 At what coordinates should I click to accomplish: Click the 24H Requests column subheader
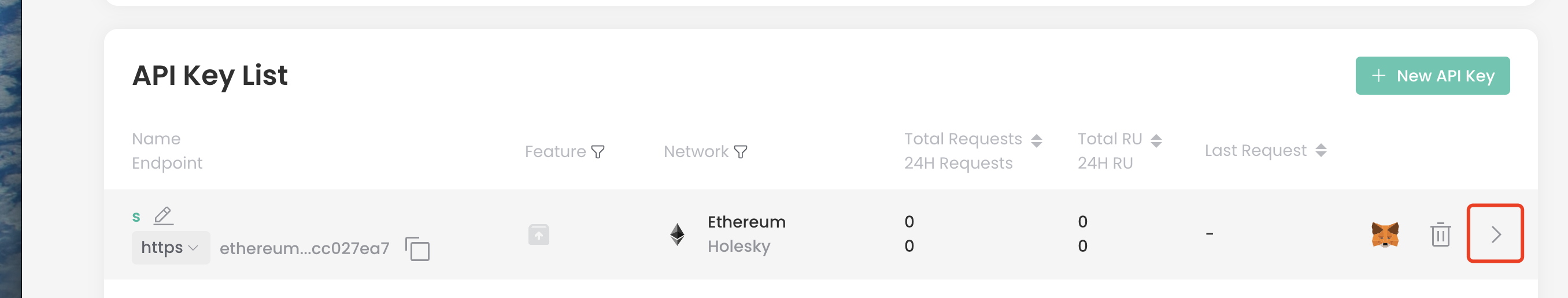958,163
